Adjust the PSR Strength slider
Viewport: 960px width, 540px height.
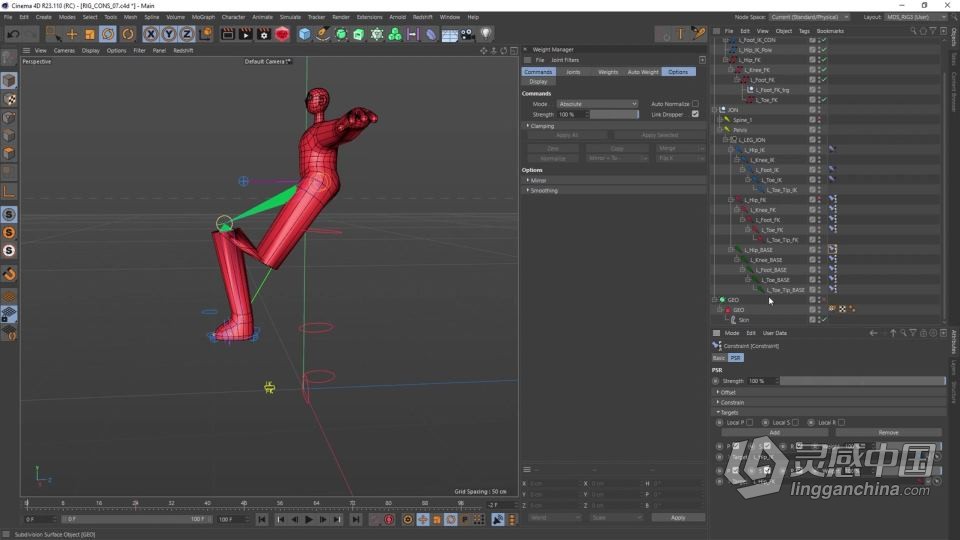point(862,381)
